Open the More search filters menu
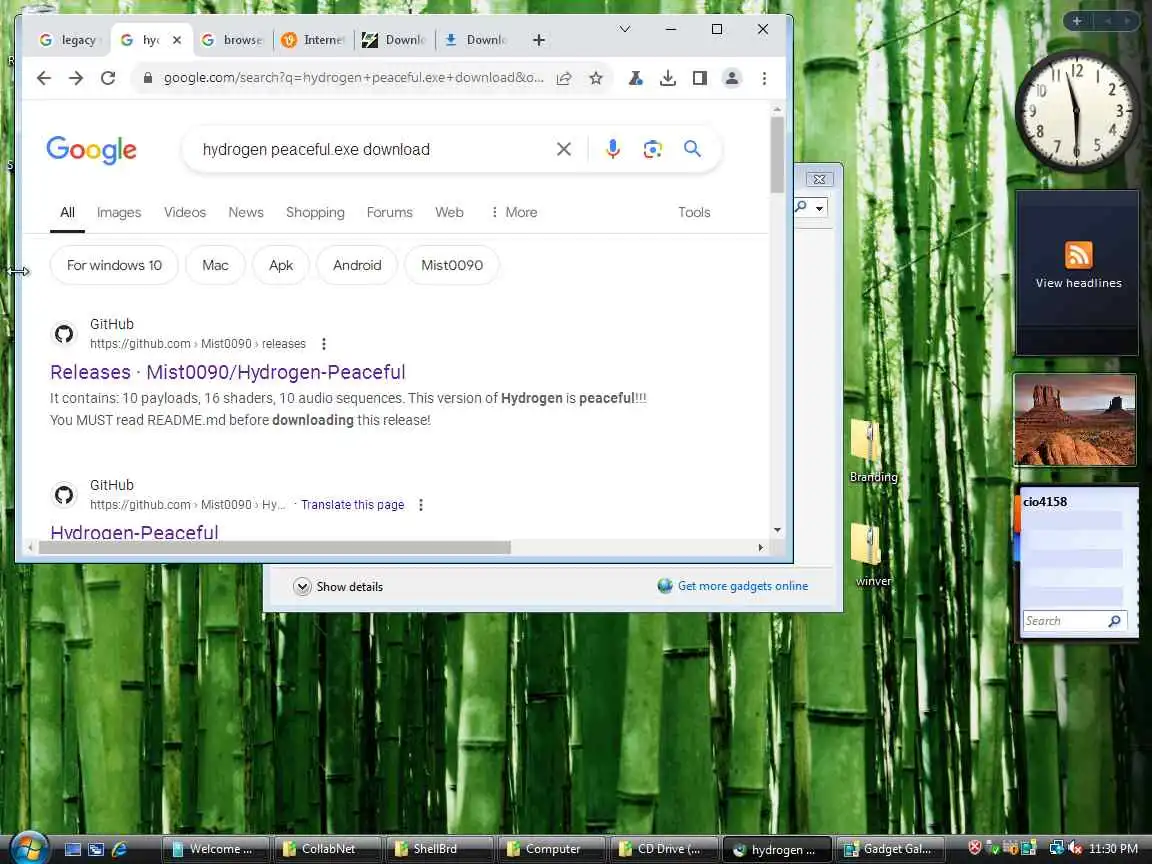The width and height of the screenshot is (1152, 864). click(x=514, y=212)
